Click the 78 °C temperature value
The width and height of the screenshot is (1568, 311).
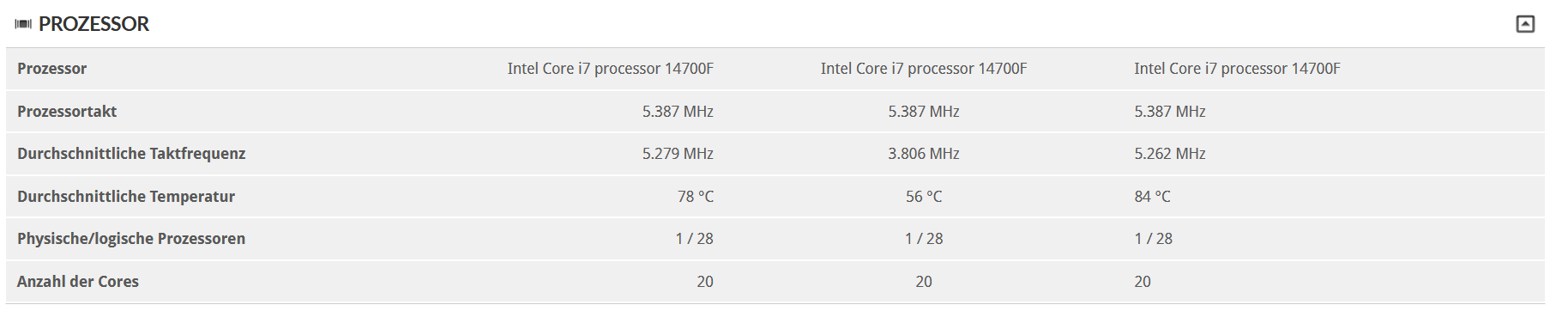[x=696, y=197]
